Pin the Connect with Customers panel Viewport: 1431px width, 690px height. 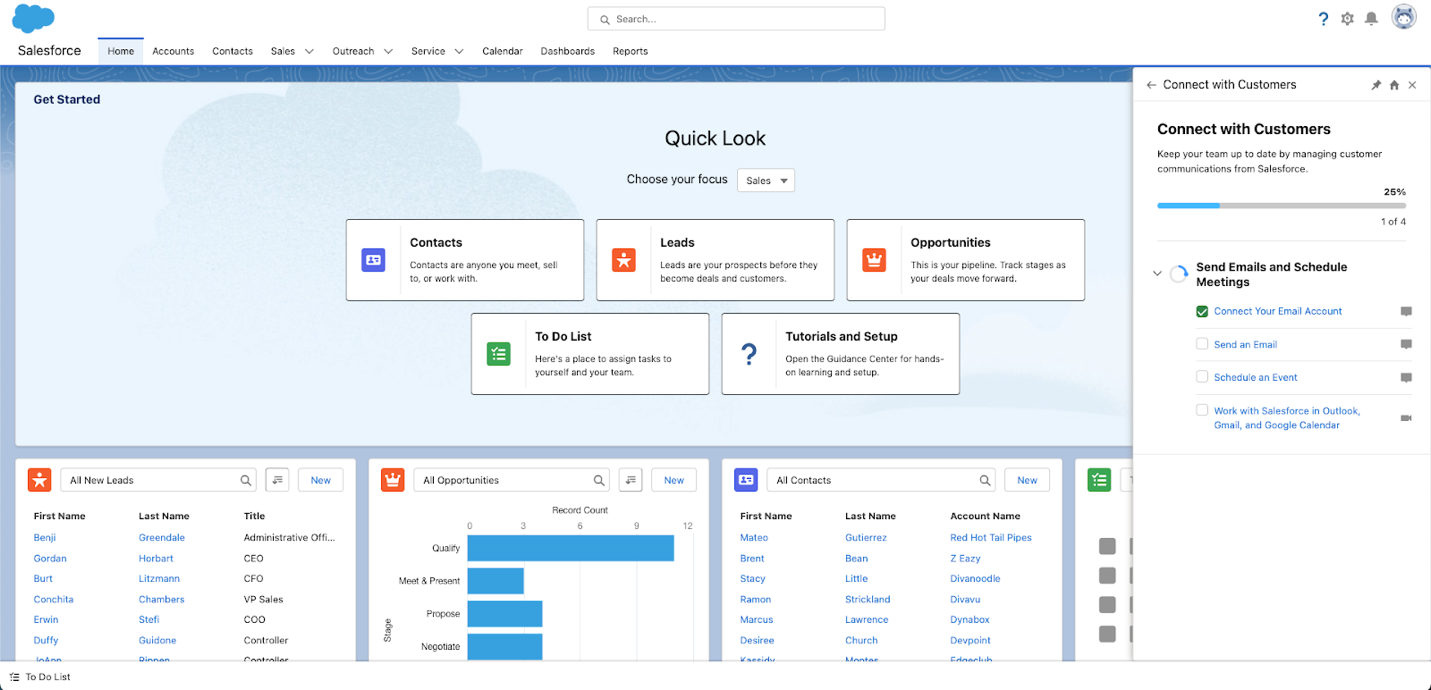(x=1376, y=85)
